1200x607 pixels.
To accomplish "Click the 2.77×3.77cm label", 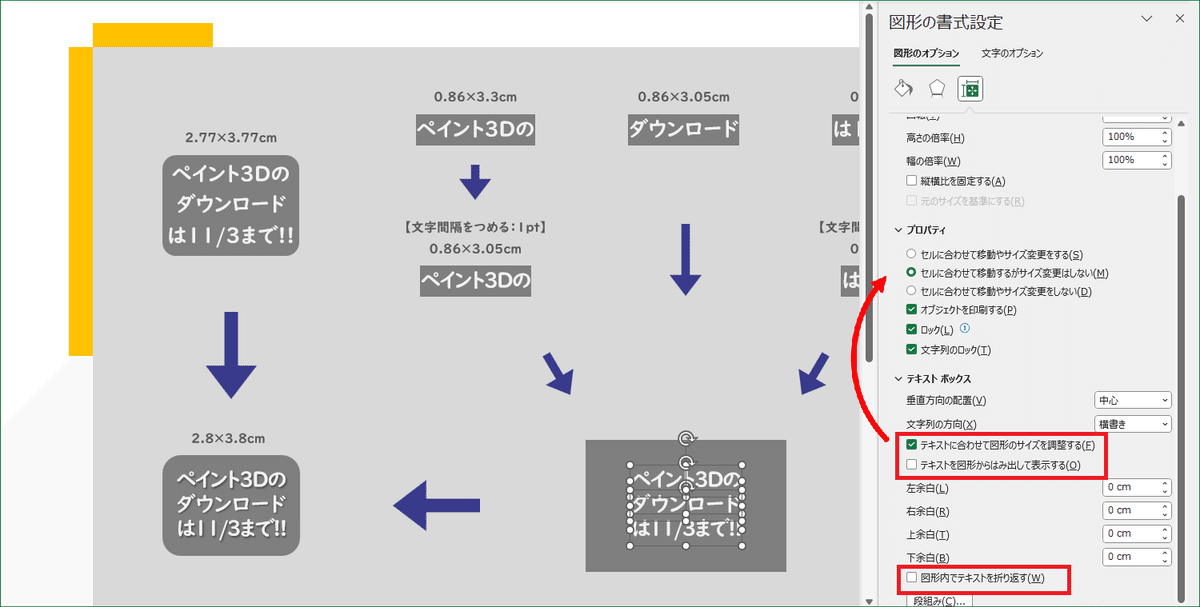I will 231,137.
